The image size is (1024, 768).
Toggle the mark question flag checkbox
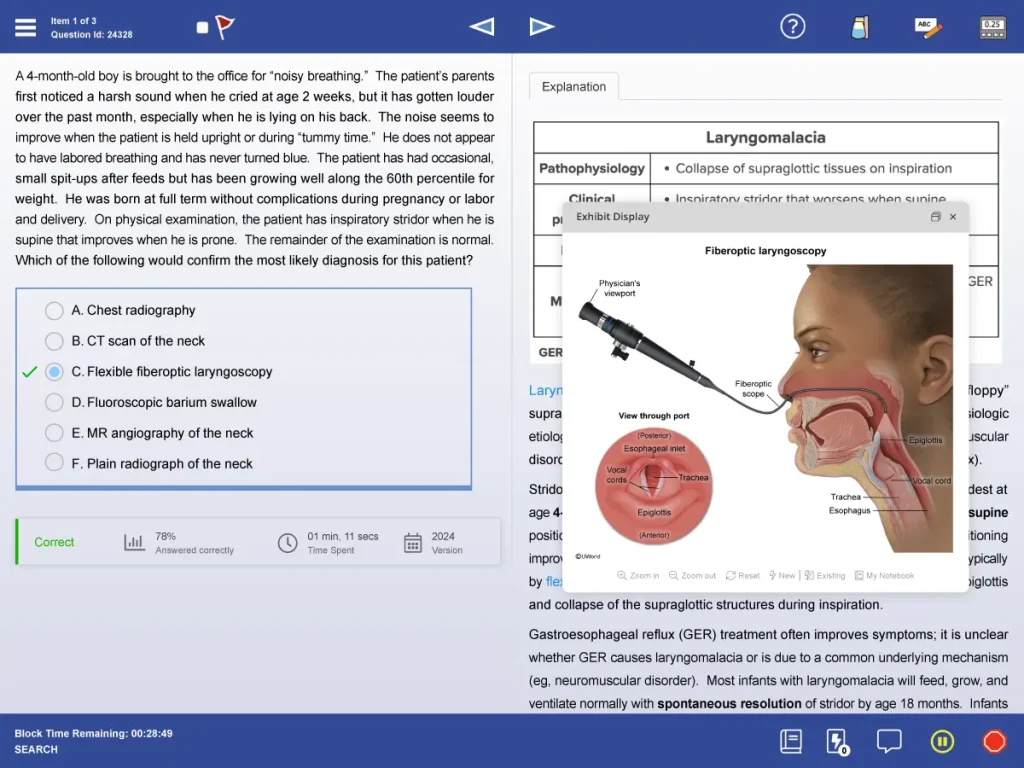203,28
